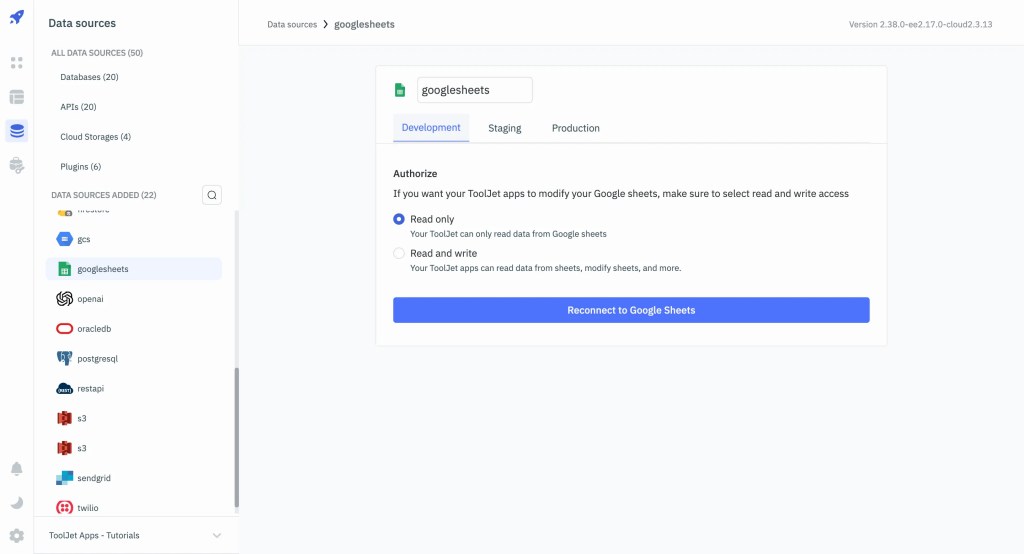Click the Google Sheets icon beside name field
This screenshot has height=554, width=1024.
point(400,90)
